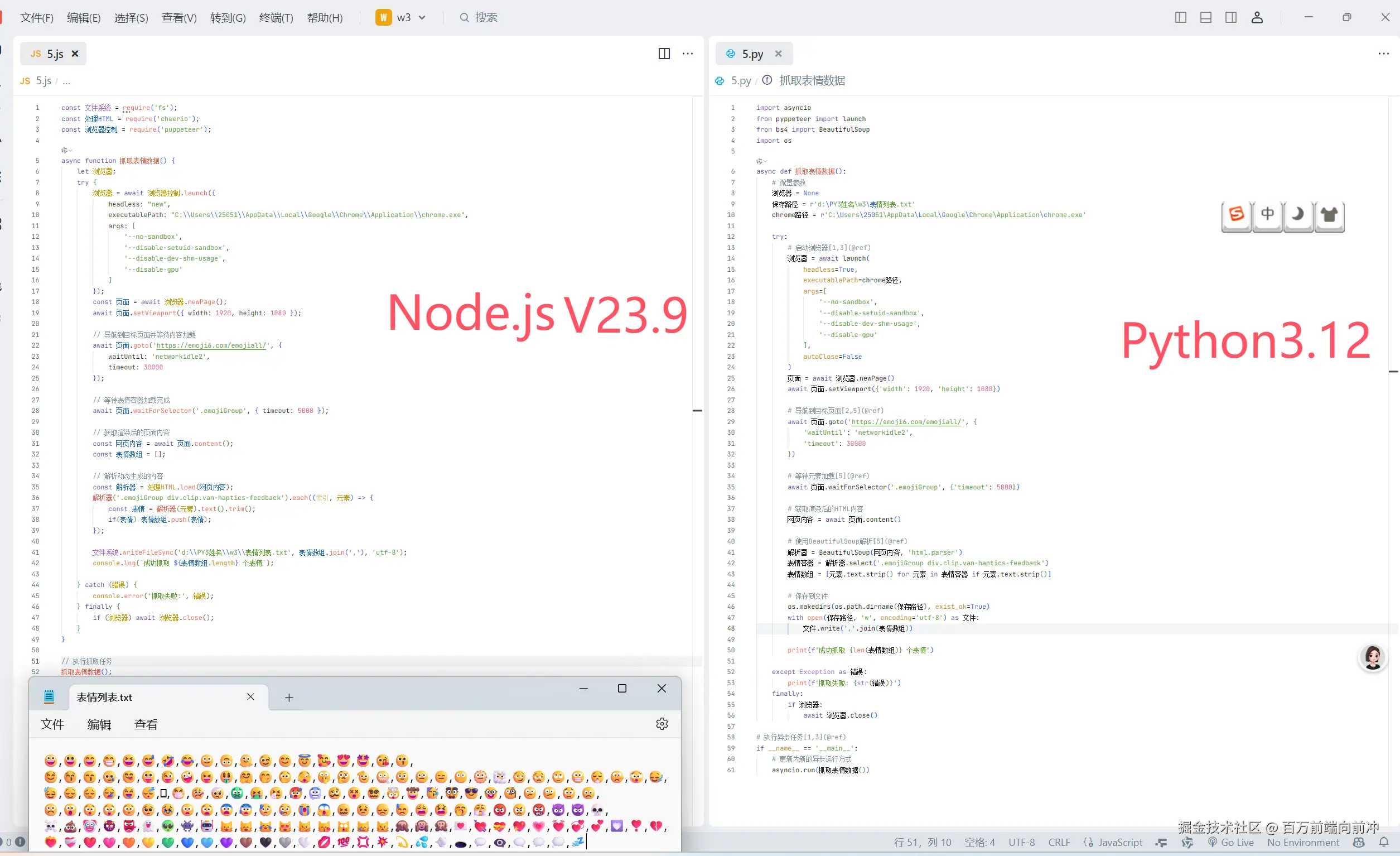Click the Sogou S input method icon

(1237, 215)
